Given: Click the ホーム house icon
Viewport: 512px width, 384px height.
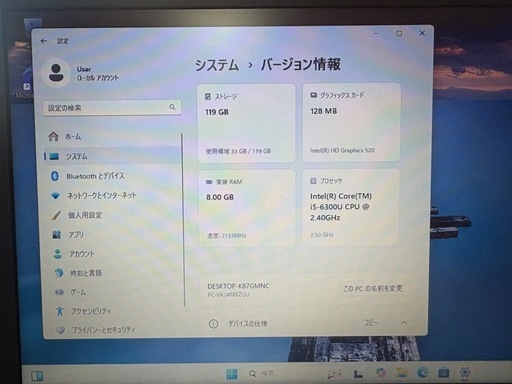Looking at the screenshot, I should pyautogui.click(x=53, y=136).
